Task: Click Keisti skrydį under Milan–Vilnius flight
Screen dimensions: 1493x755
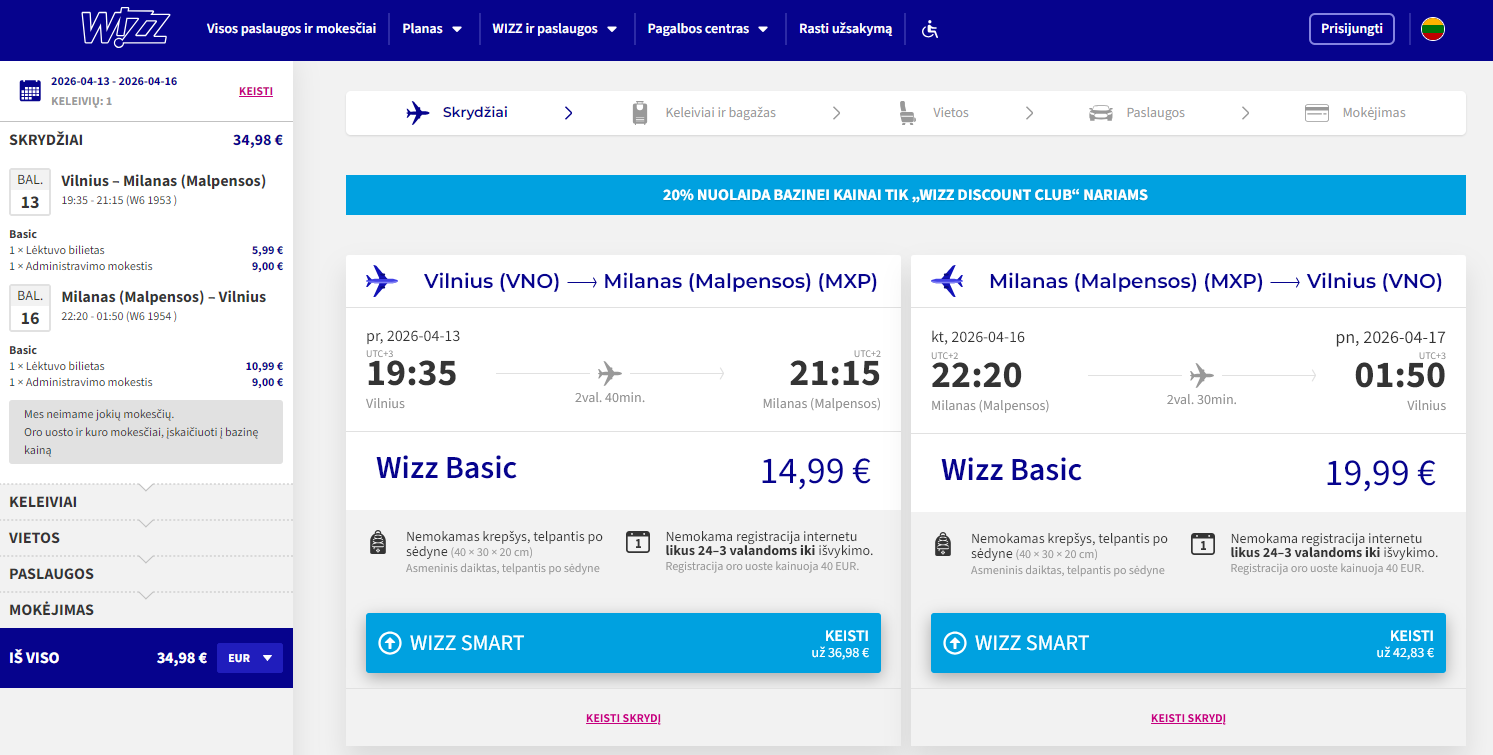Action: coord(1188,718)
